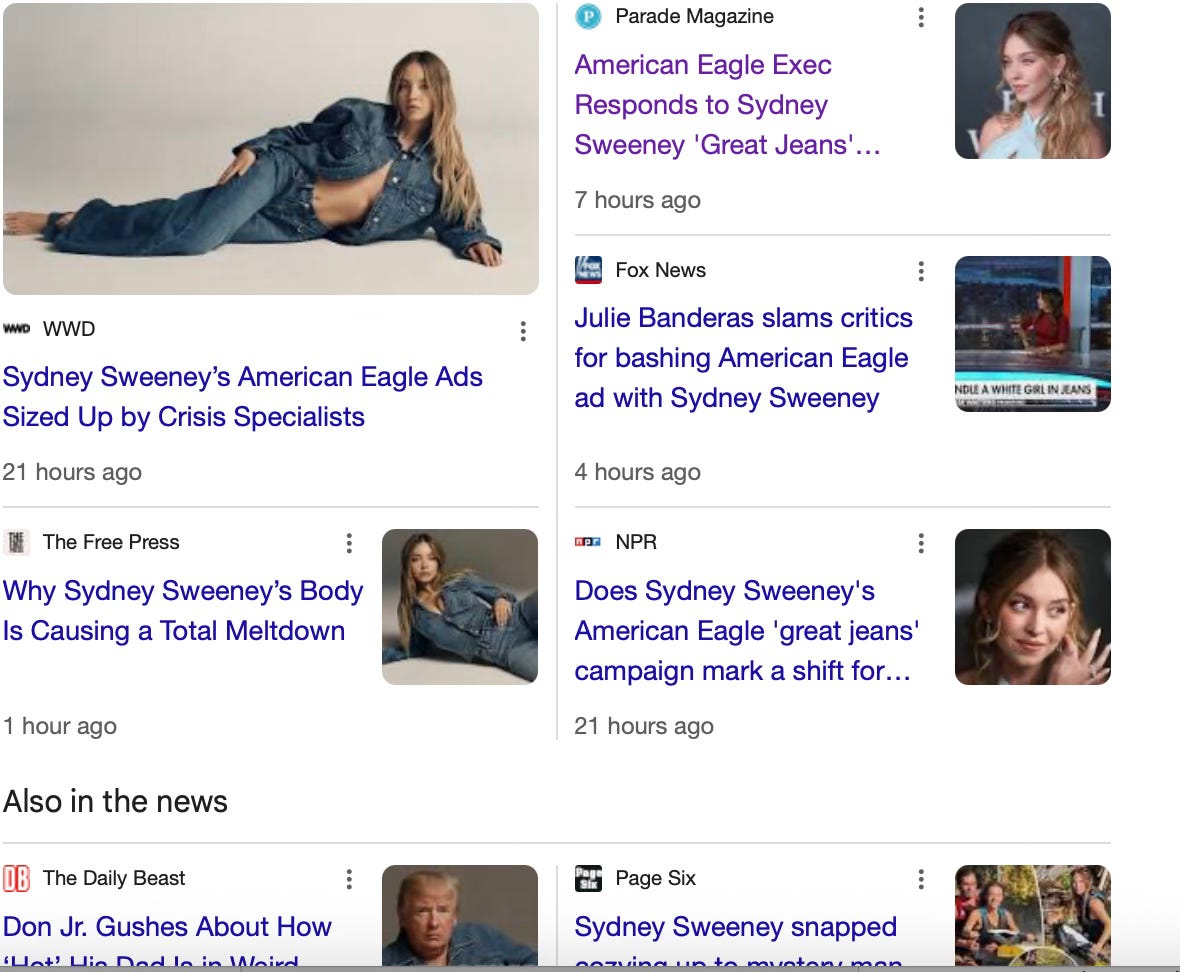
Task: Click 'The Free Press' source name
Action: pyautogui.click(x=111, y=542)
